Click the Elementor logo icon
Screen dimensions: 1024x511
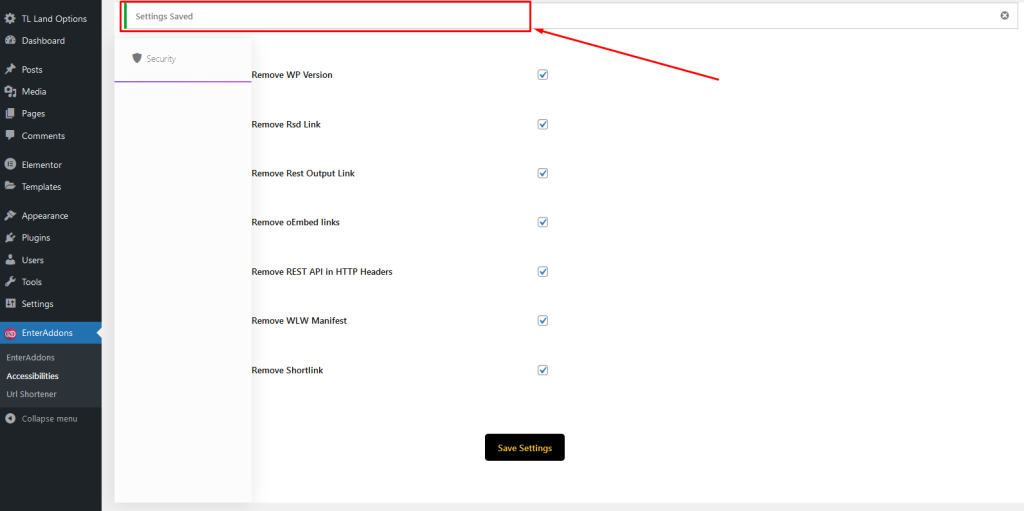(x=10, y=164)
